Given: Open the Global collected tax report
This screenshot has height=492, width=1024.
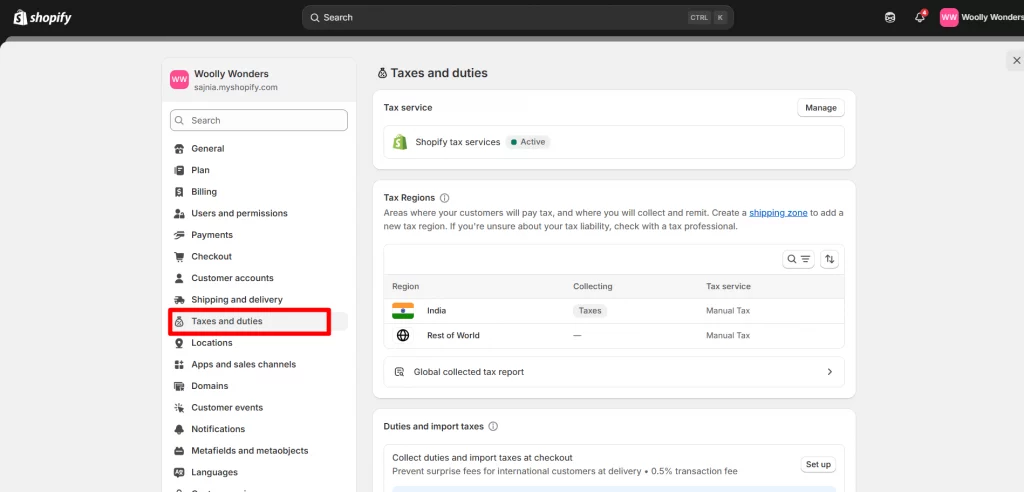Looking at the screenshot, I should pos(614,372).
